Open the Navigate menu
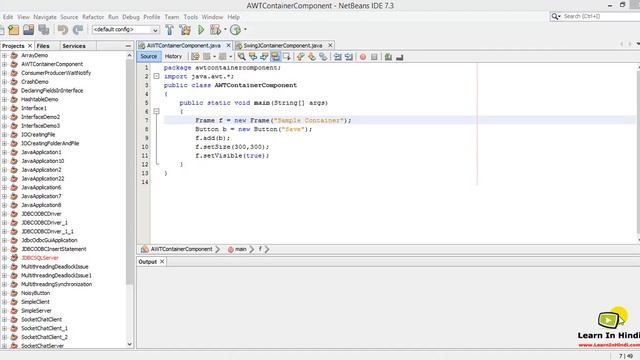The image size is (640, 360). click(45, 17)
